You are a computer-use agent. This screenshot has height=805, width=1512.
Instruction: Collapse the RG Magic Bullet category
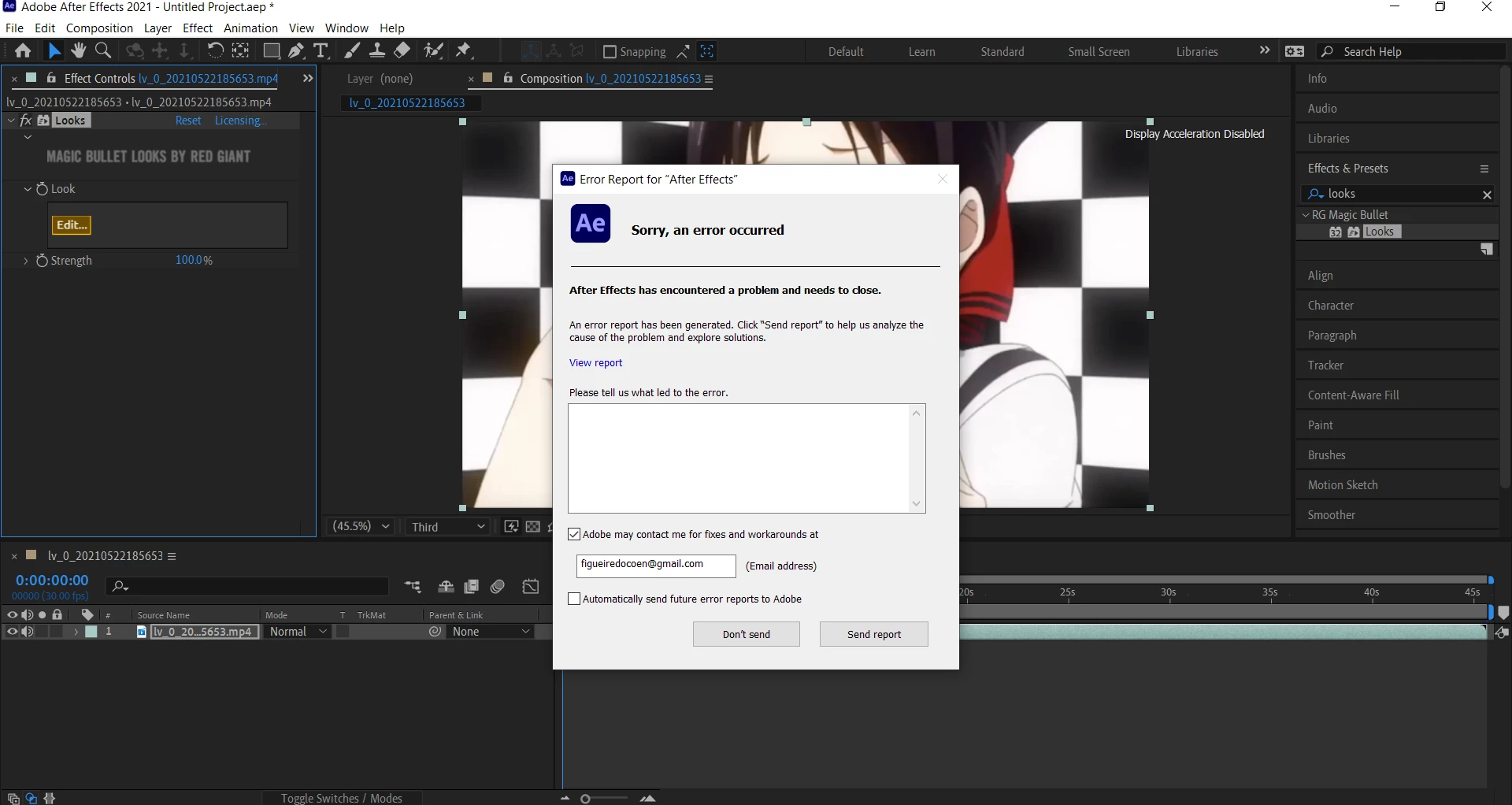pyautogui.click(x=1304, y=215)
